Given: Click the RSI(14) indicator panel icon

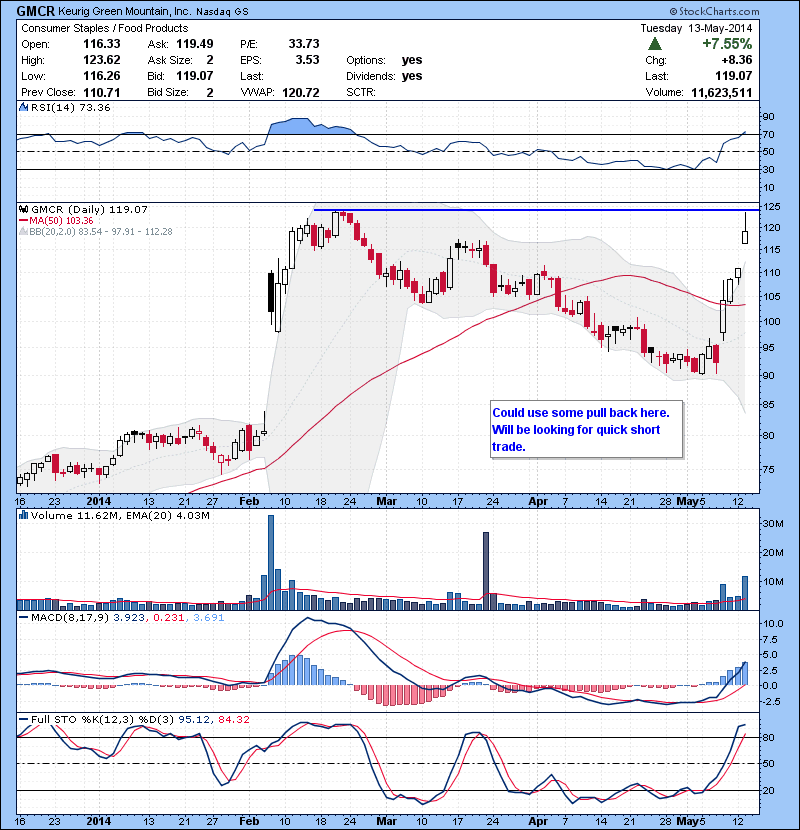Looking at the screenshot, I should click(23, 107).
